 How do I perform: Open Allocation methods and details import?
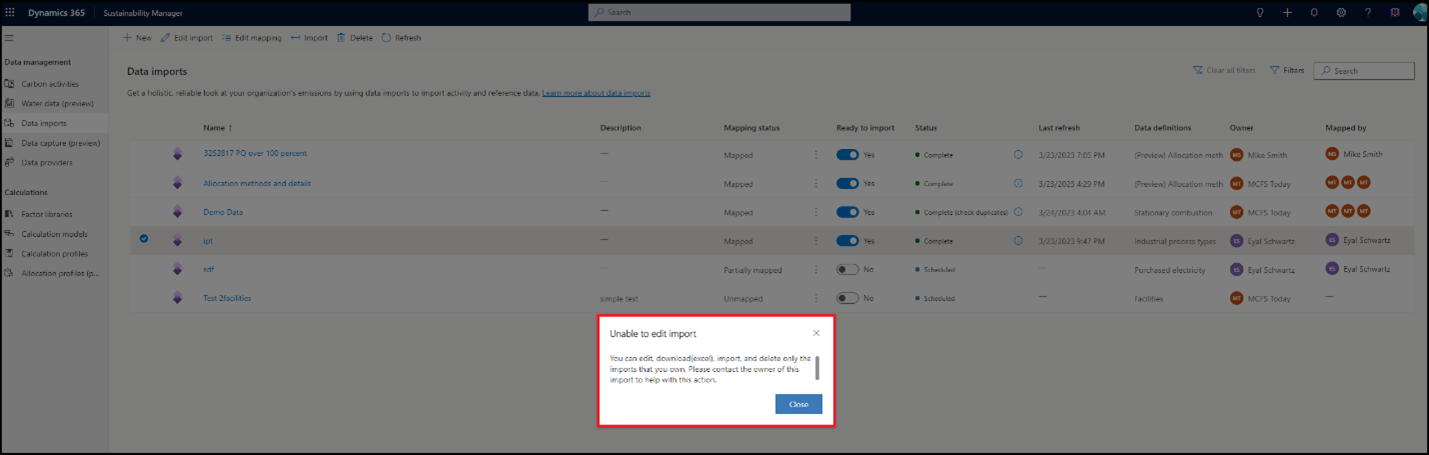point(257,183)
